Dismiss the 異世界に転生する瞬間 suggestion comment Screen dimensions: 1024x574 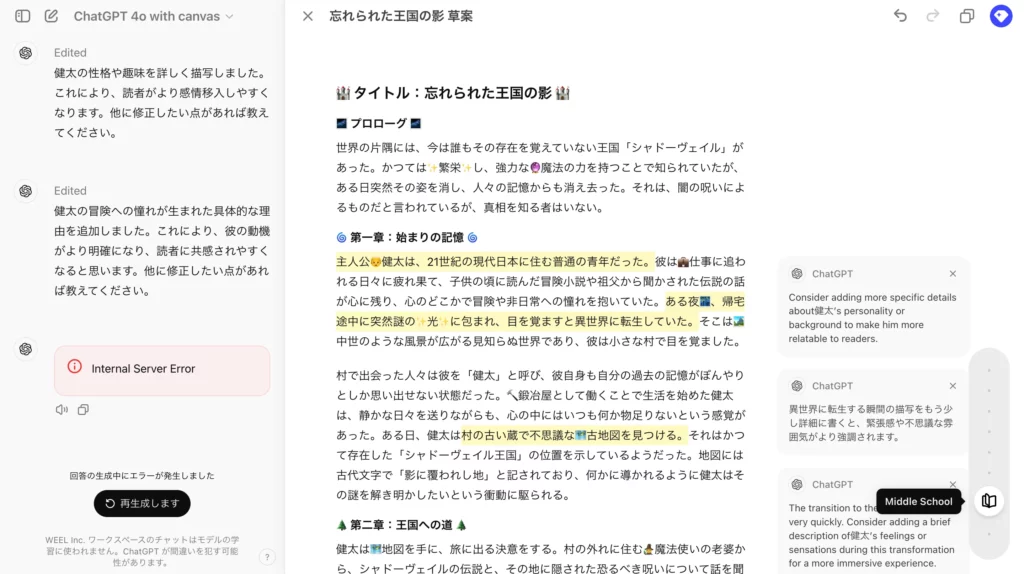952,386
